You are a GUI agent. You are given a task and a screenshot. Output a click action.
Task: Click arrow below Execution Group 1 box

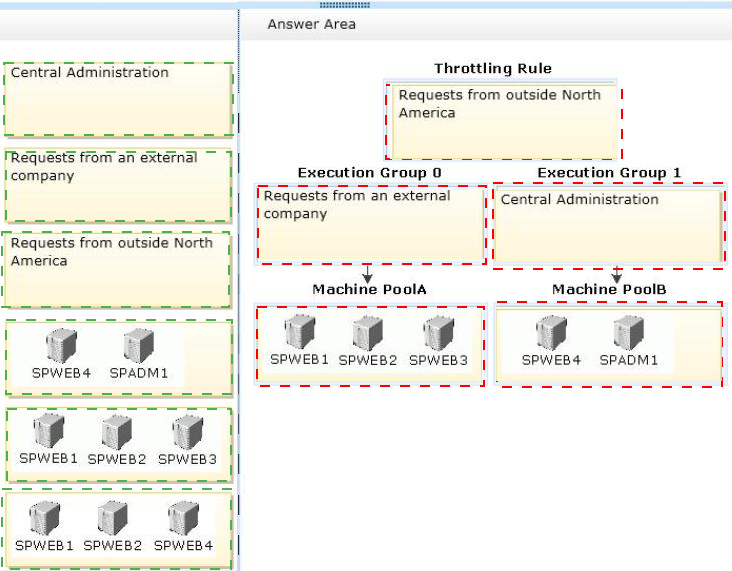(617, 274)
